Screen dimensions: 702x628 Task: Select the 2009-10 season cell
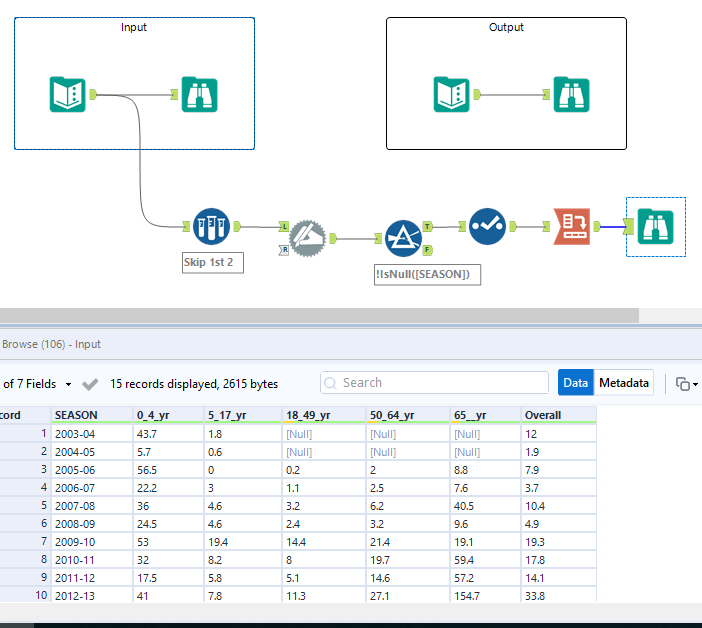92,542
